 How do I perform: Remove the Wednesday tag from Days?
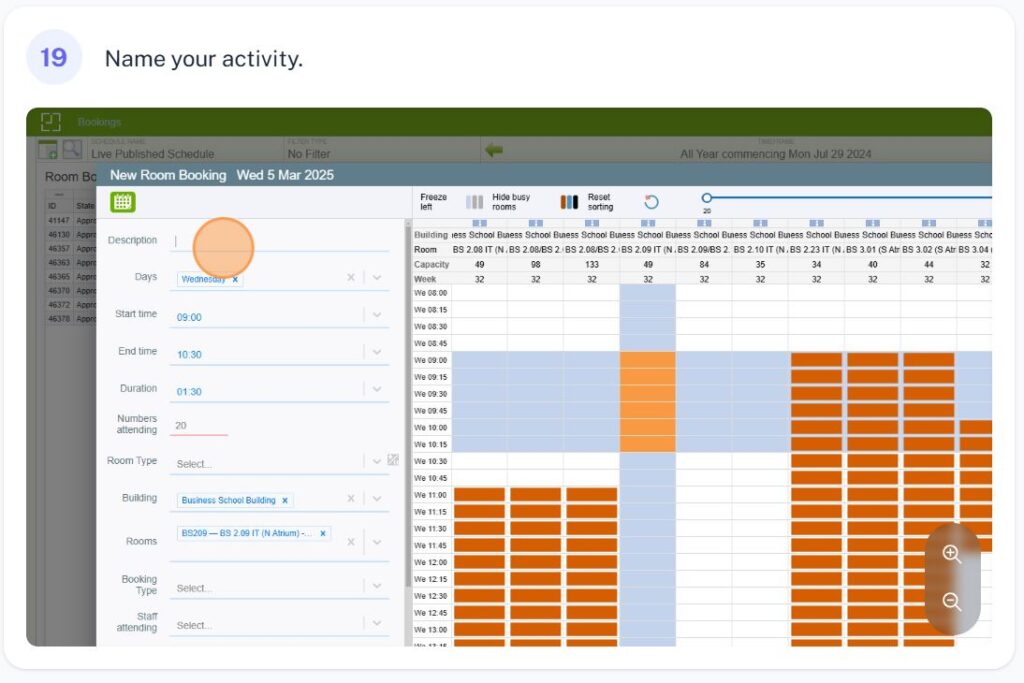pos(235,280)
